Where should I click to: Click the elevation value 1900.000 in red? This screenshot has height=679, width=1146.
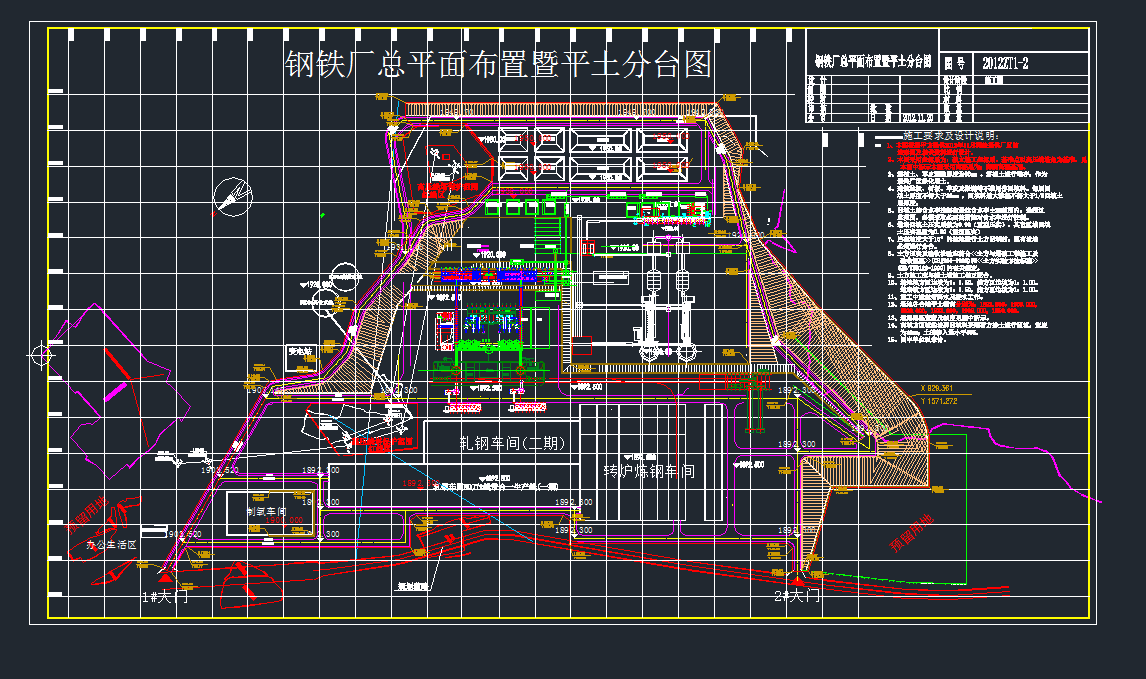pos(283,519)
